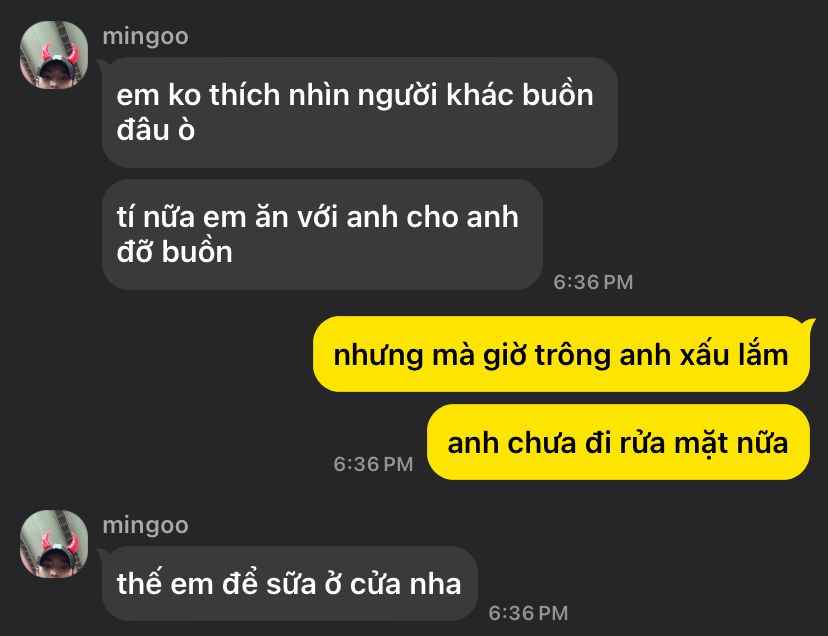Click the 6:36 PM timestamp after the last message
Viewport: 828px width, 636px height.
528,613
